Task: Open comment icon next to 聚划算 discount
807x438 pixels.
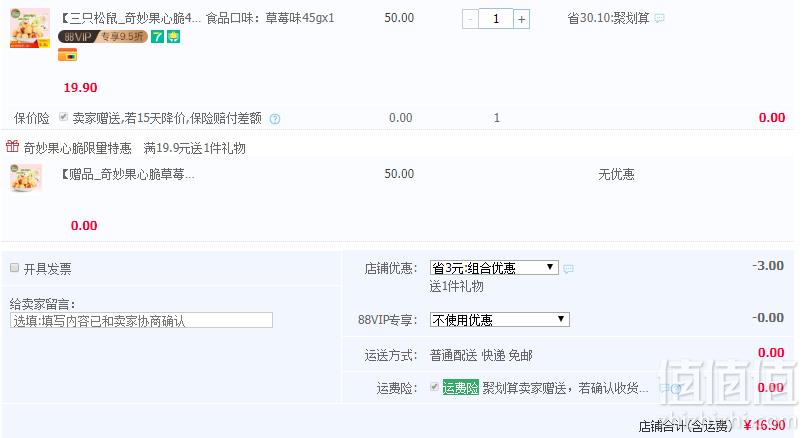Action: point(659,19)
